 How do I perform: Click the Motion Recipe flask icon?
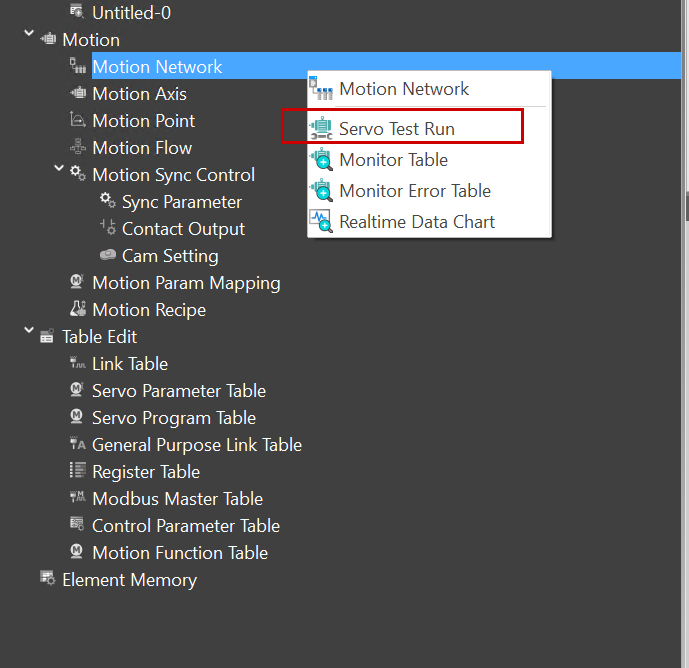tap(78, 310)
